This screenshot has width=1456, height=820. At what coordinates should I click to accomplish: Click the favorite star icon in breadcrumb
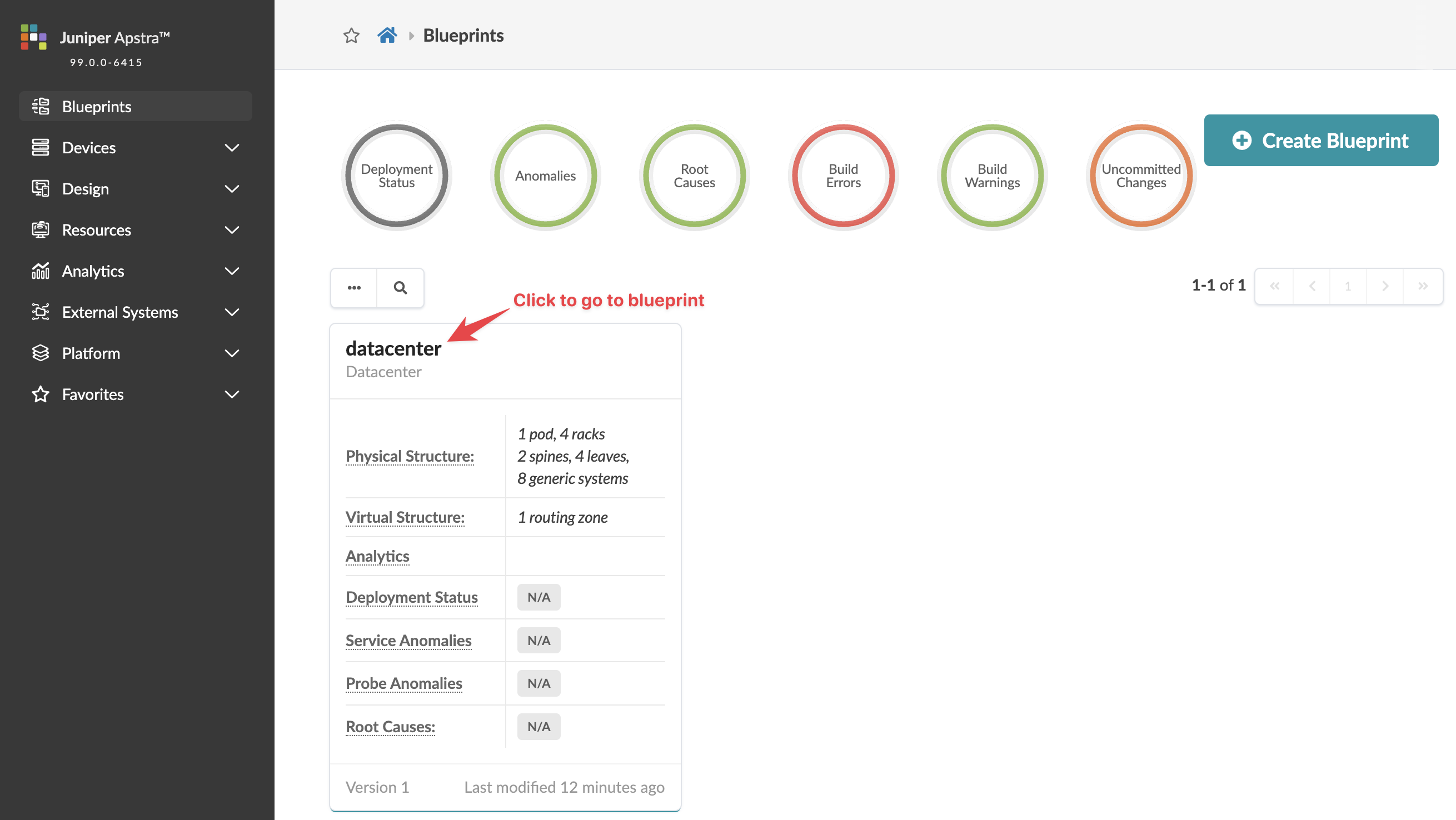pos(351,36)
